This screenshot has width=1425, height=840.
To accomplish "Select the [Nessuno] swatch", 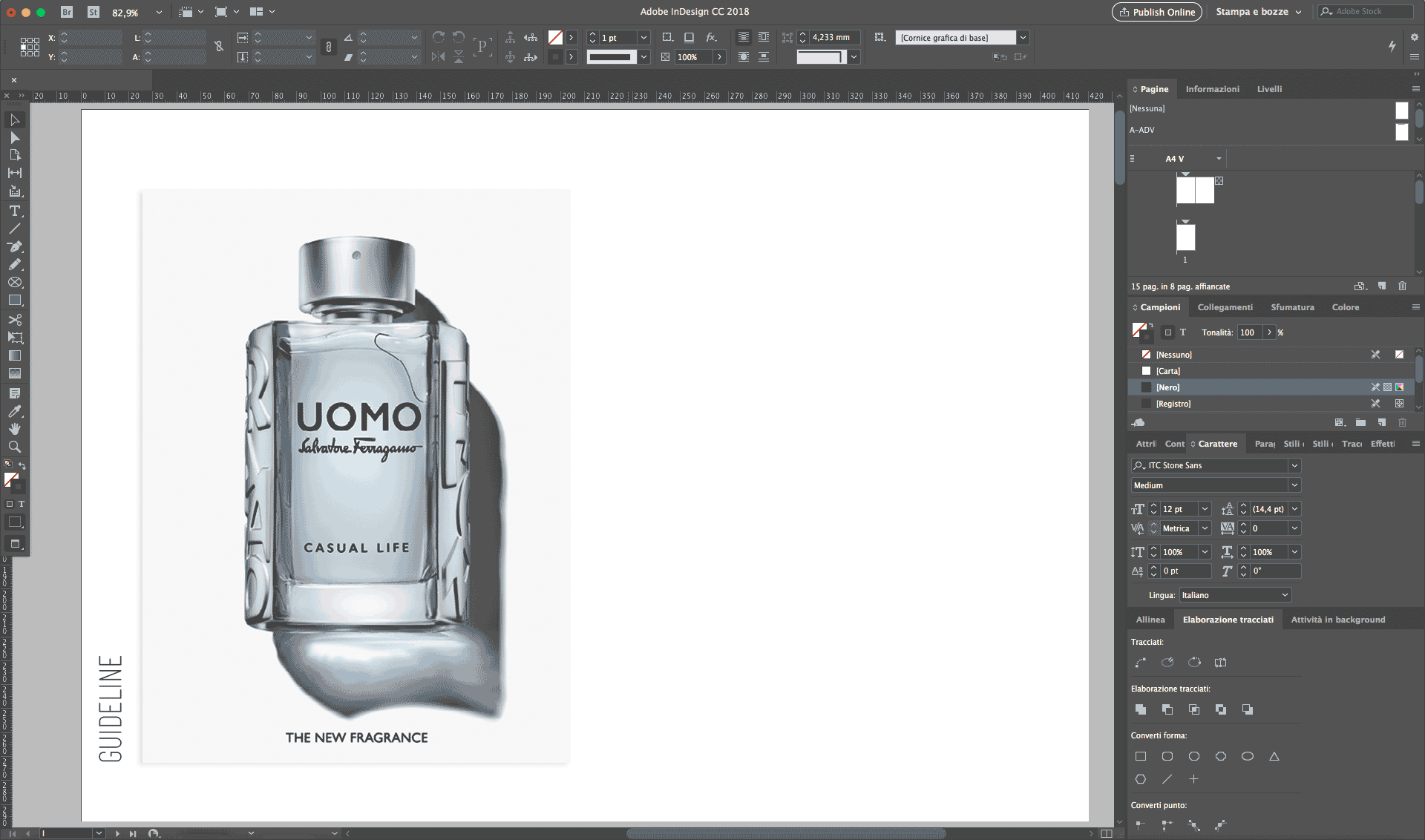I will click(1271, 355).
